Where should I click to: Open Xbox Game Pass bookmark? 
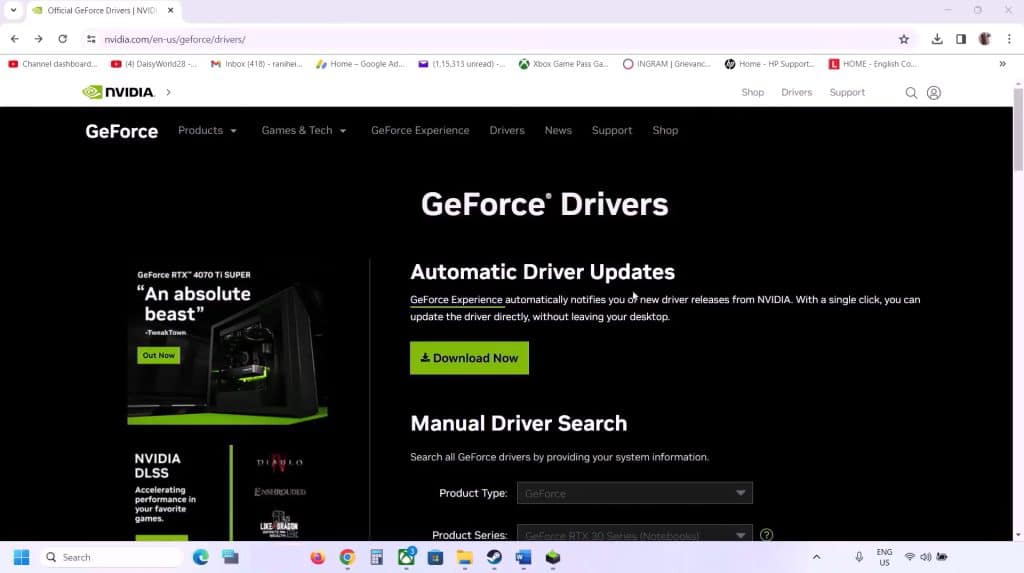563,64
